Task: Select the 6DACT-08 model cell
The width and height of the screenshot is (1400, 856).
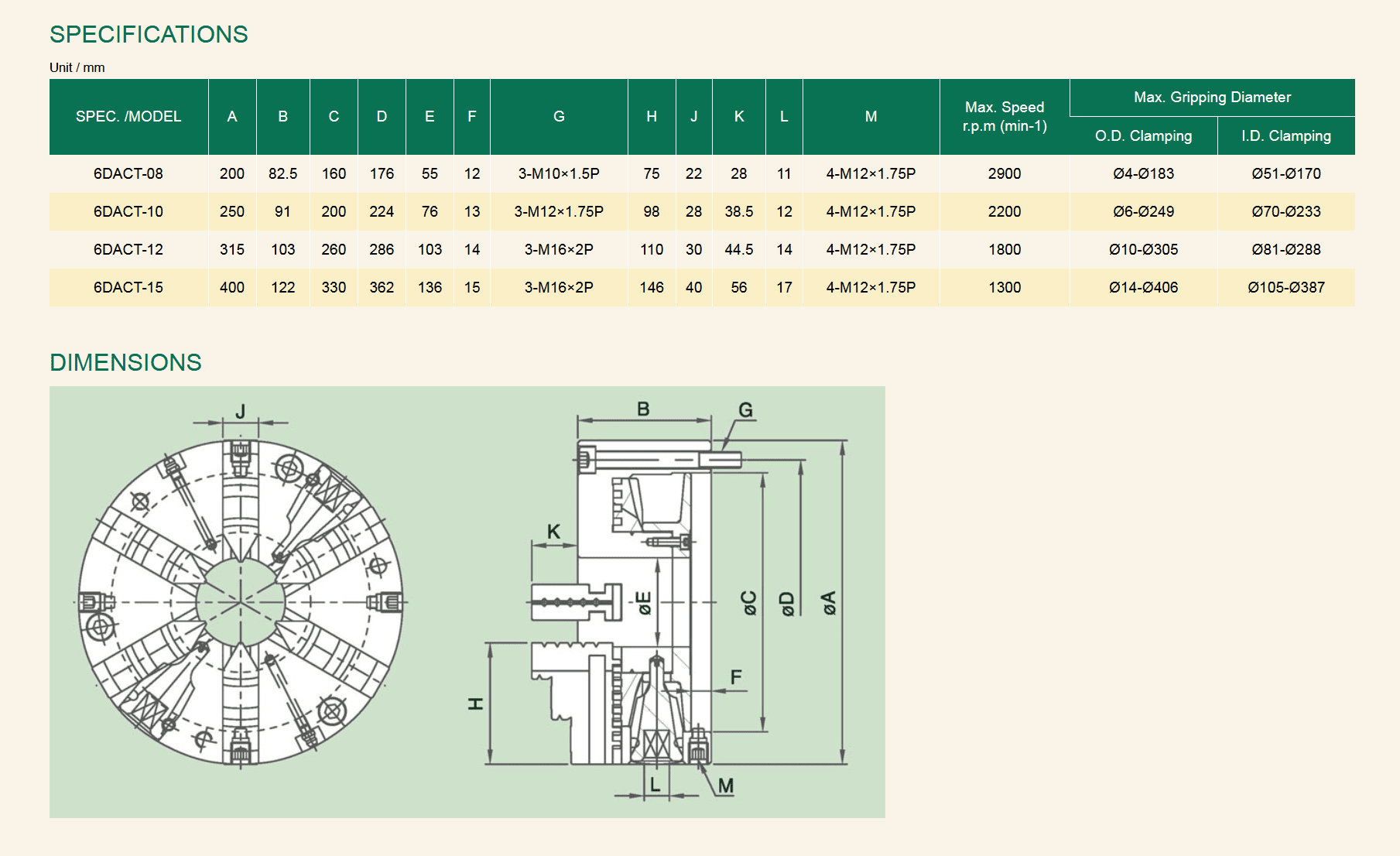Action: 128,173
